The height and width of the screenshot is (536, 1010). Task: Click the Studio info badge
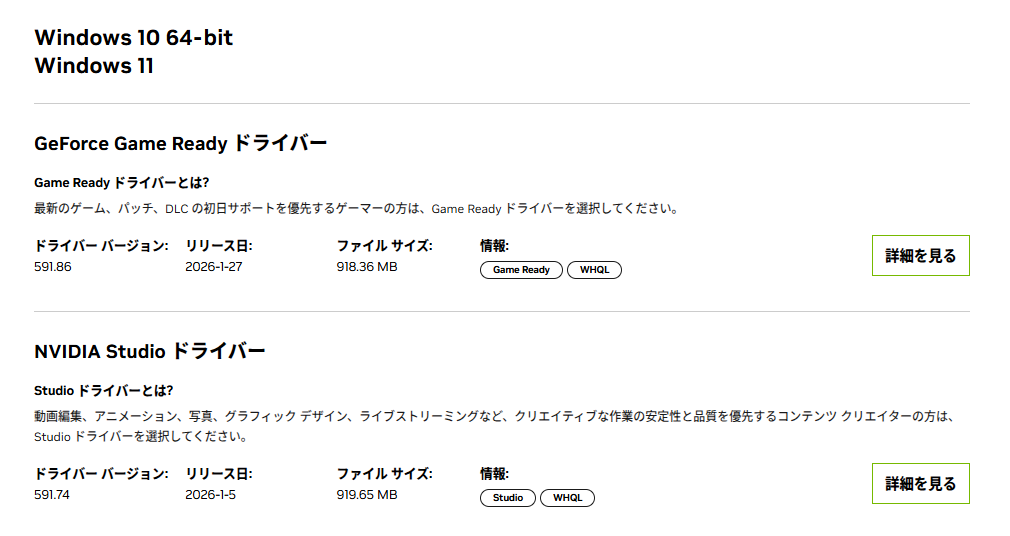click(x=508, y=498)
